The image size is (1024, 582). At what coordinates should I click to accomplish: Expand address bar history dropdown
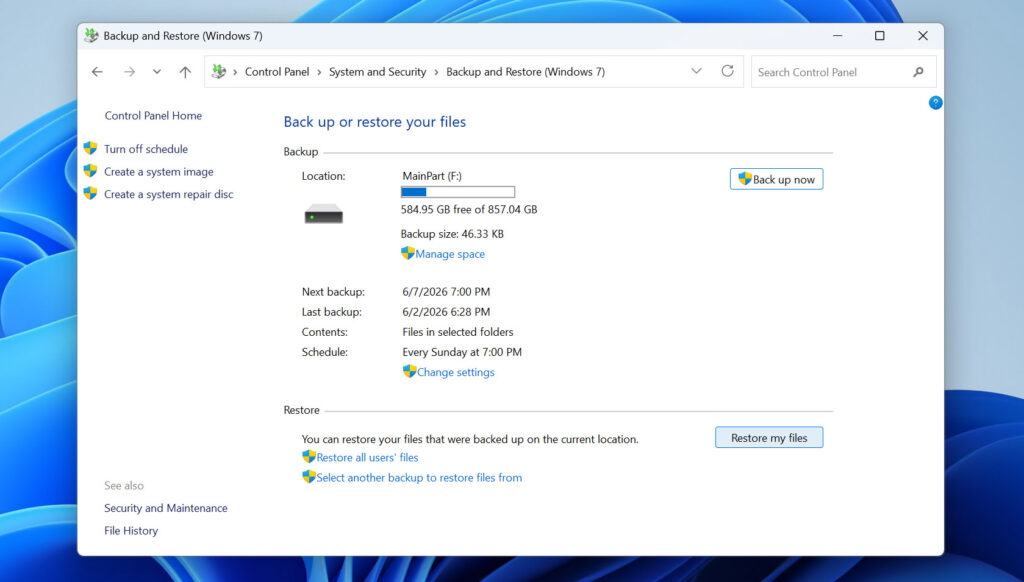tap(696, 71)
